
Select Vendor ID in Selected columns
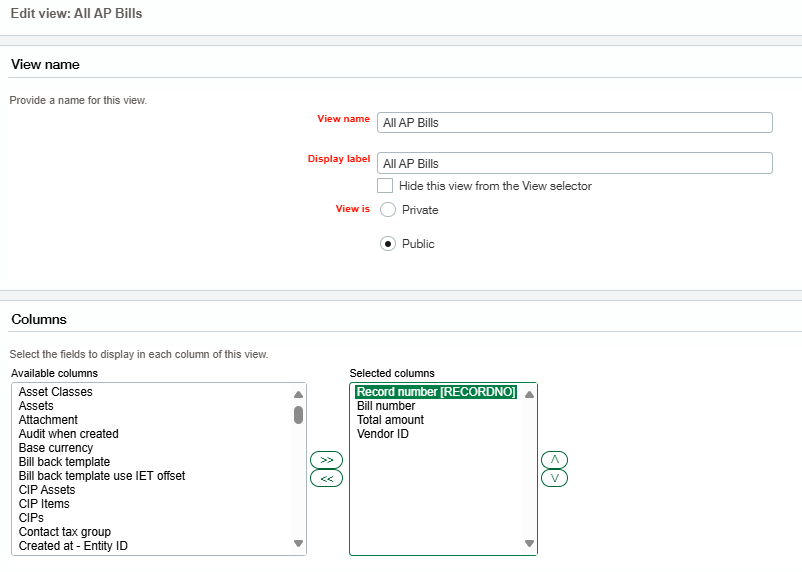pyautogui.click(x=383, y=434)
